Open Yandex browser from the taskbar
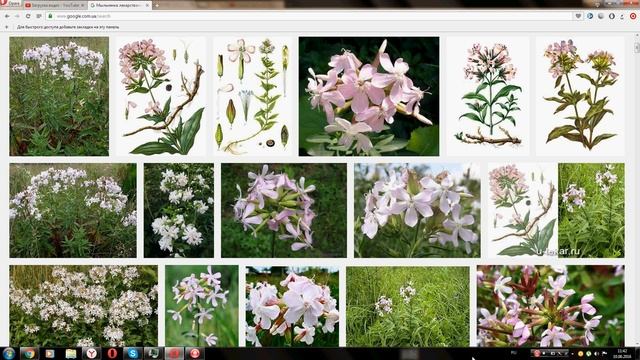 [x=91, y=353]
